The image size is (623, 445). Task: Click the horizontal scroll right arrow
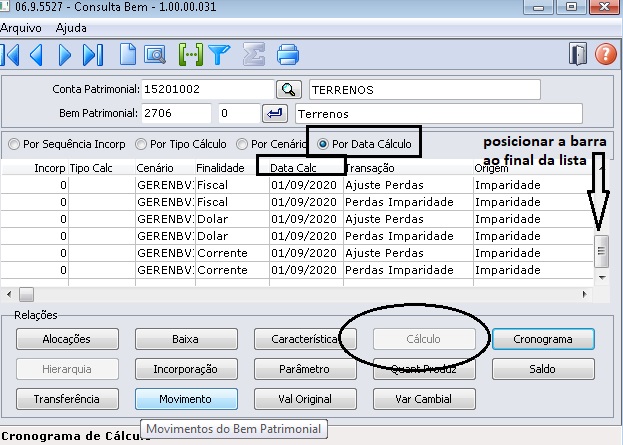pos(584,294)
